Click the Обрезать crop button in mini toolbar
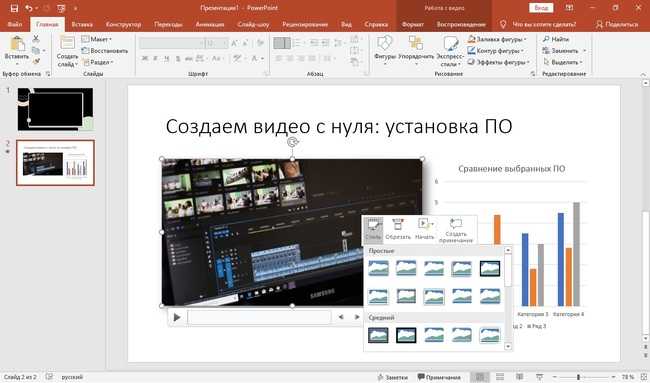The image size is (650, 383). [x=398, y=229]
